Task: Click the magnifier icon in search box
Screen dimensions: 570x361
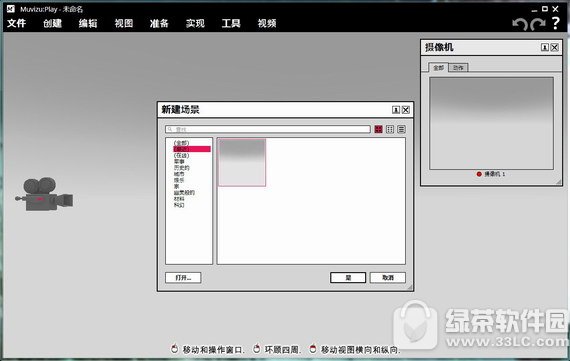Action: (x=170, y=129)
